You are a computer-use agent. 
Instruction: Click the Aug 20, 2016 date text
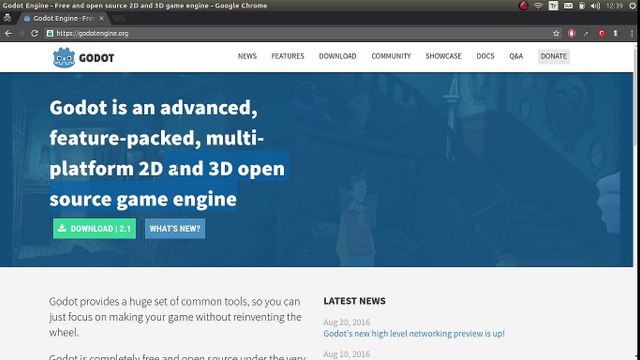(347, 322)
